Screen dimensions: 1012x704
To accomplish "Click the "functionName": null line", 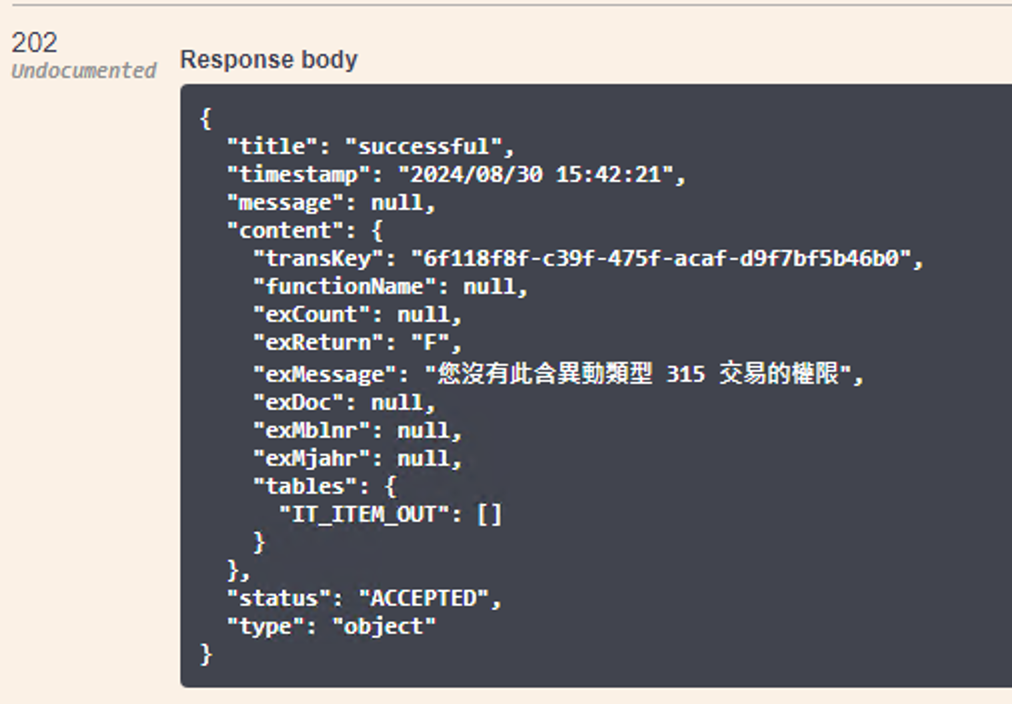I will 390,286.
